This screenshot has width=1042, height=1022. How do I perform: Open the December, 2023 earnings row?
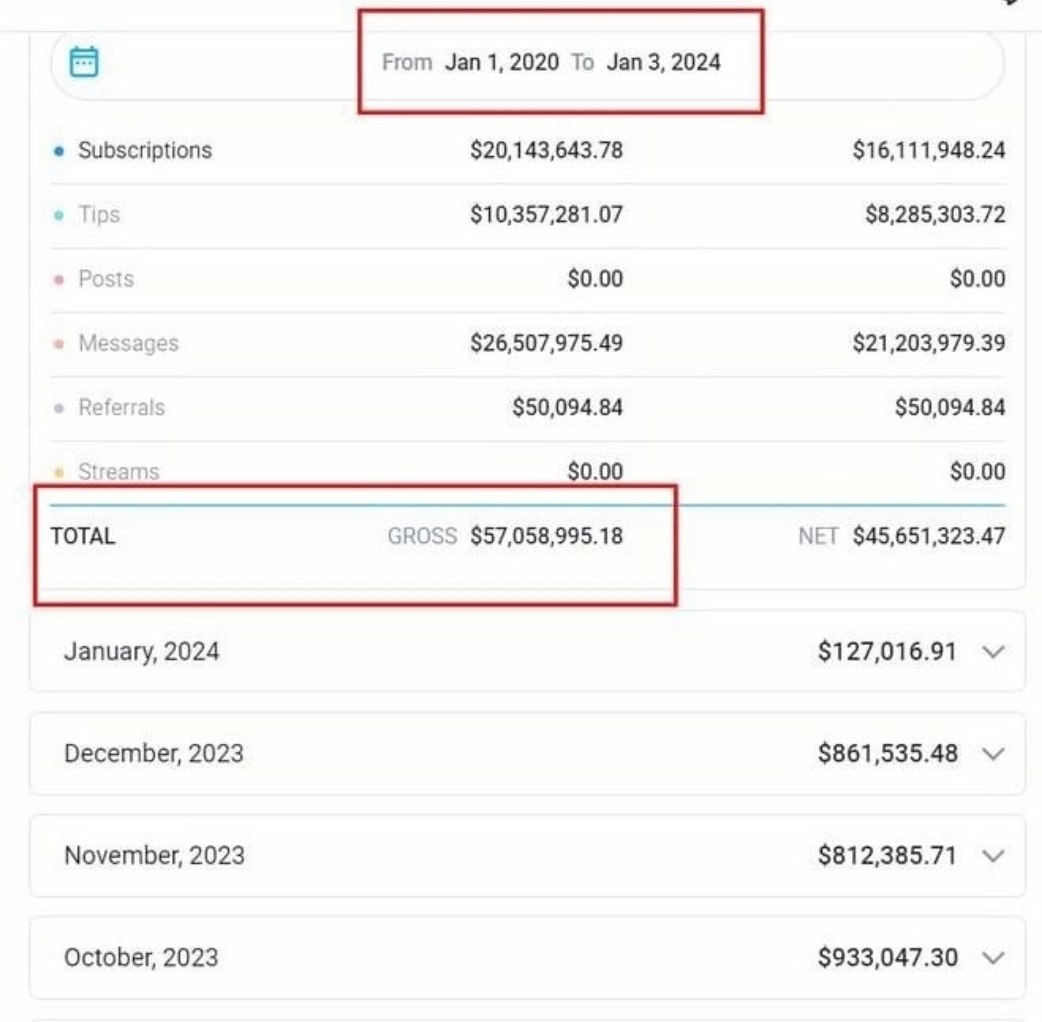pyautogui.click(x=528, y=754)
